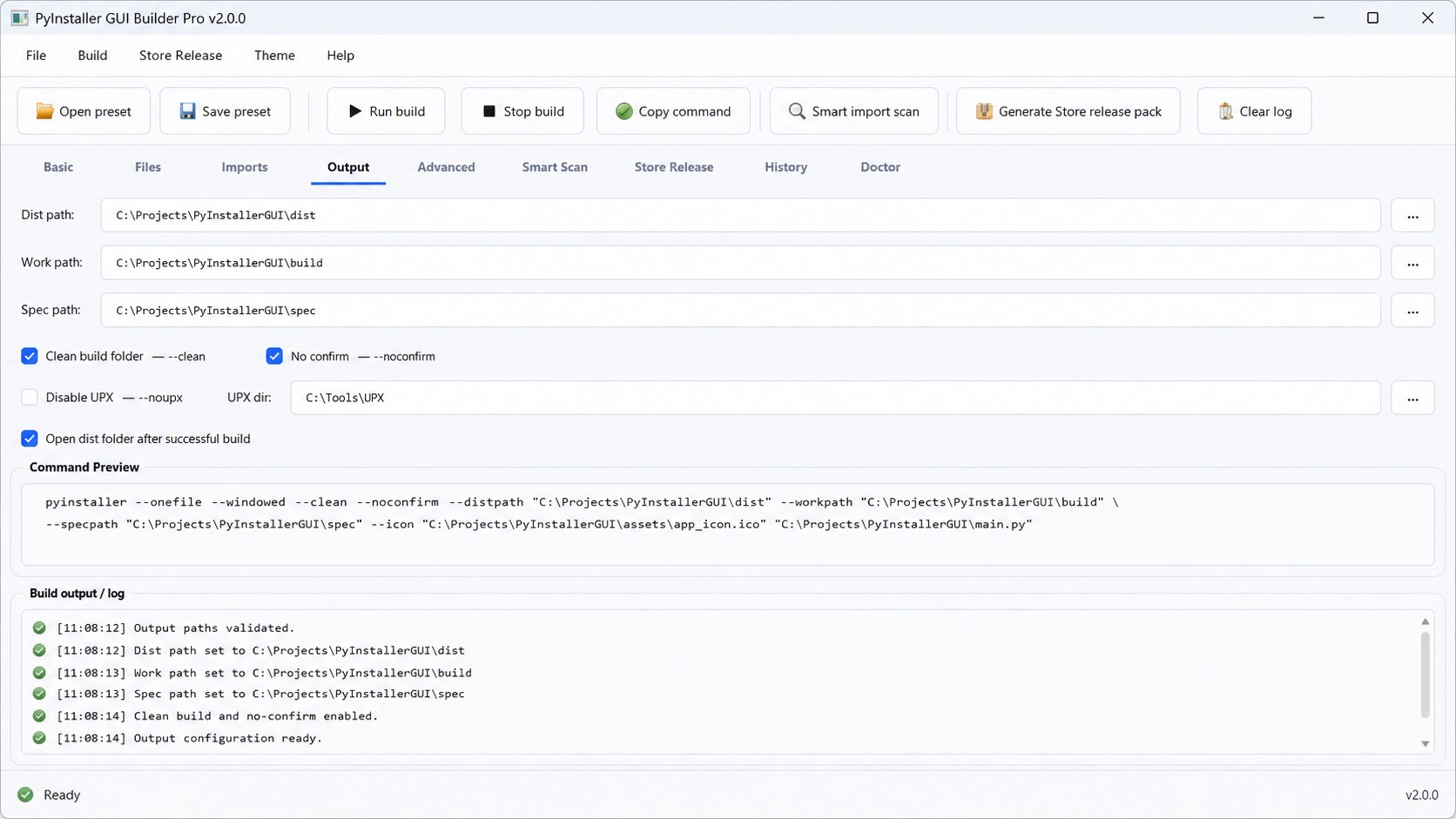Image resolution: width=1456 pixels, height=819 pixels.
Task: Click the Run build play icon
Action: 354,111
